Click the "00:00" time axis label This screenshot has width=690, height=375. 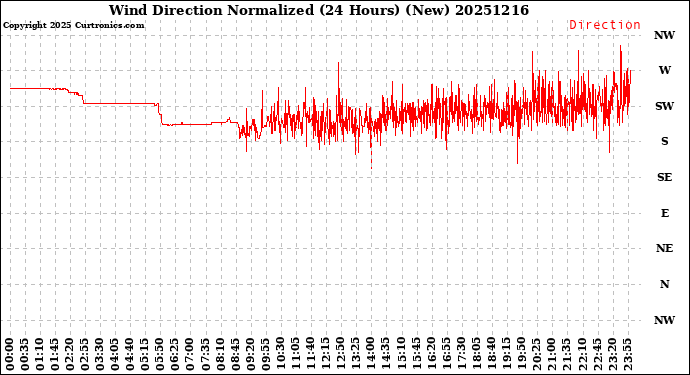point(10,355)
